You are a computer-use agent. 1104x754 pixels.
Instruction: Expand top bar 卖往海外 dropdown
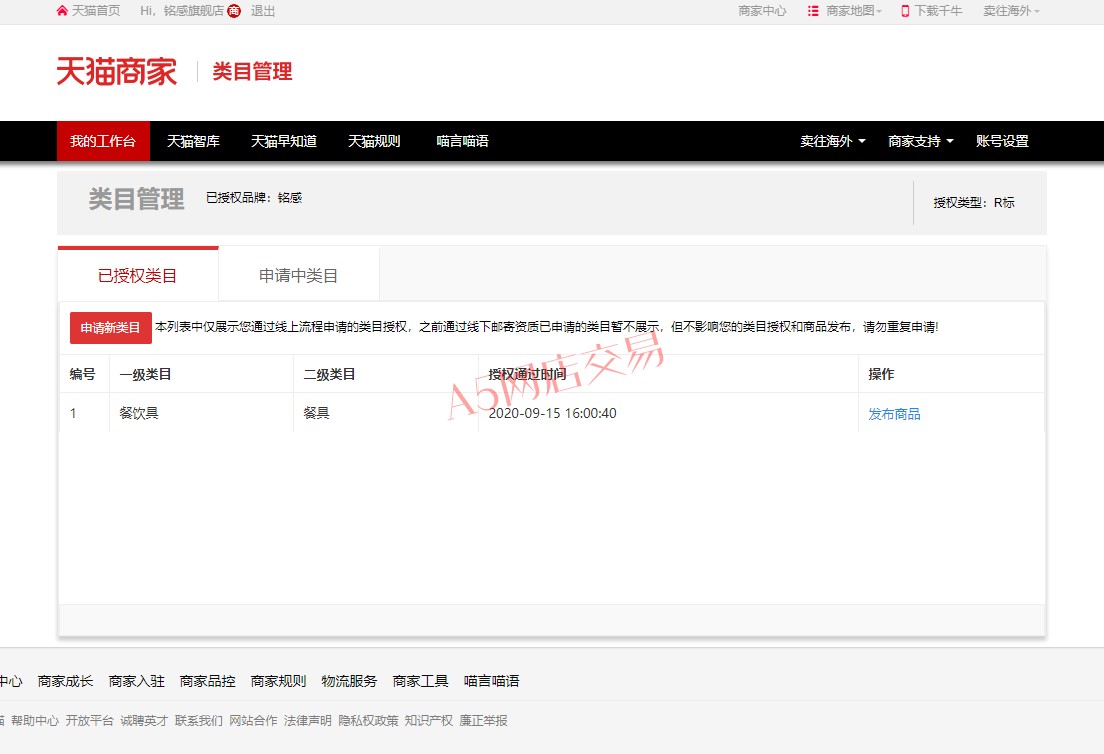coord(1011,11)
